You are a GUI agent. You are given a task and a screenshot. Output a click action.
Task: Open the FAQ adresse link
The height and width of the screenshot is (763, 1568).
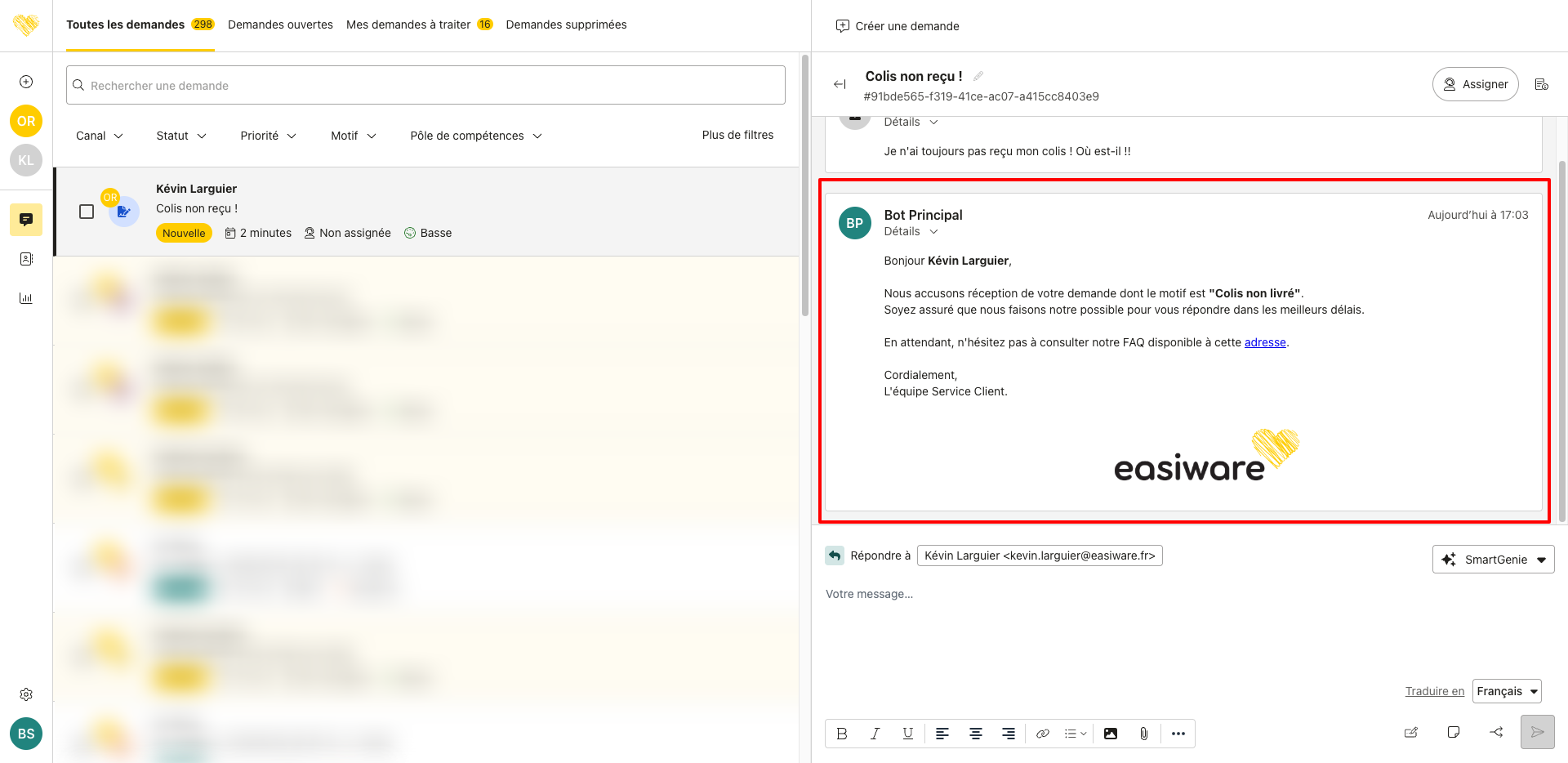(1265, 342)
